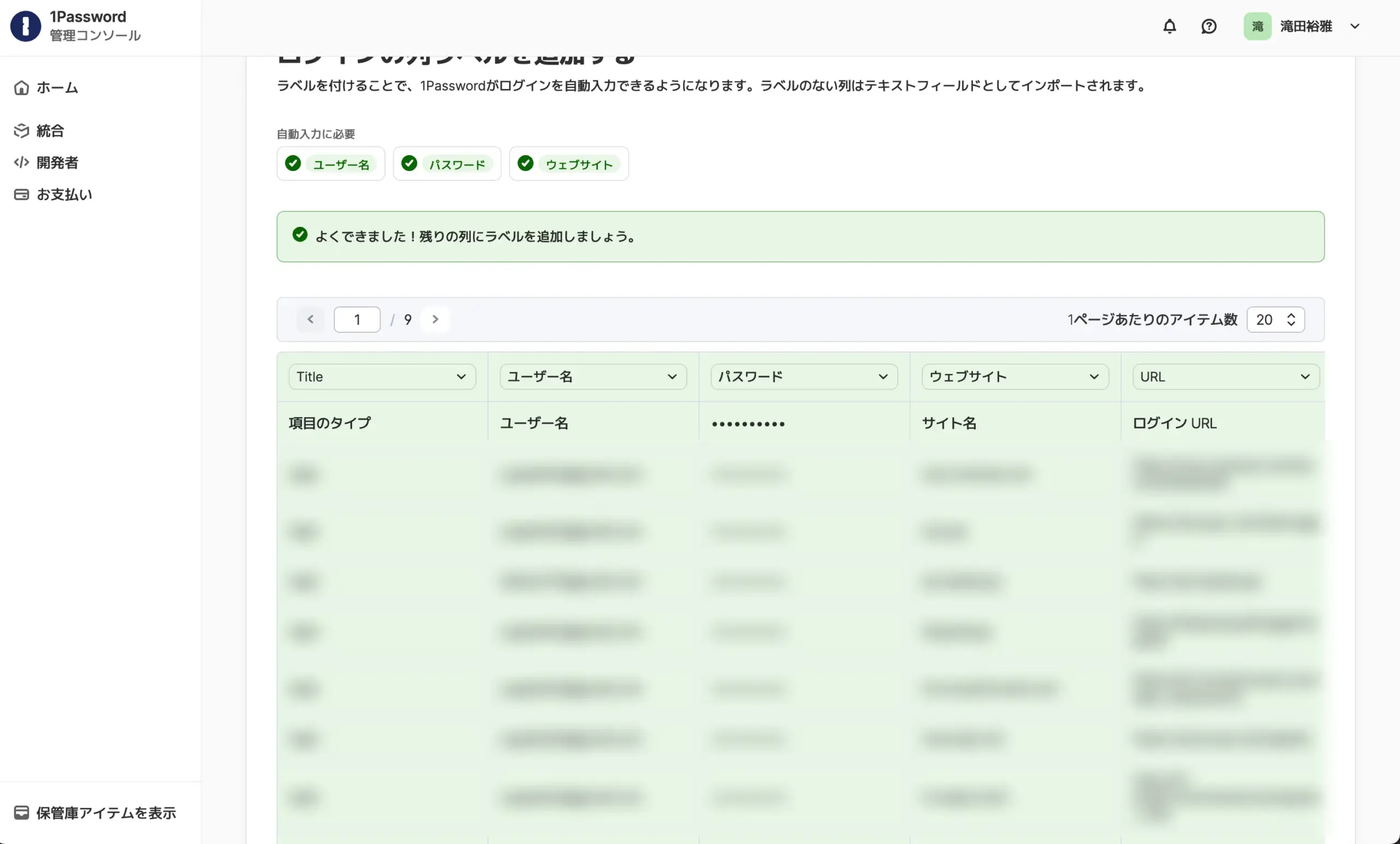
Task: Go to next page arrow
Action: pos(435,319)
